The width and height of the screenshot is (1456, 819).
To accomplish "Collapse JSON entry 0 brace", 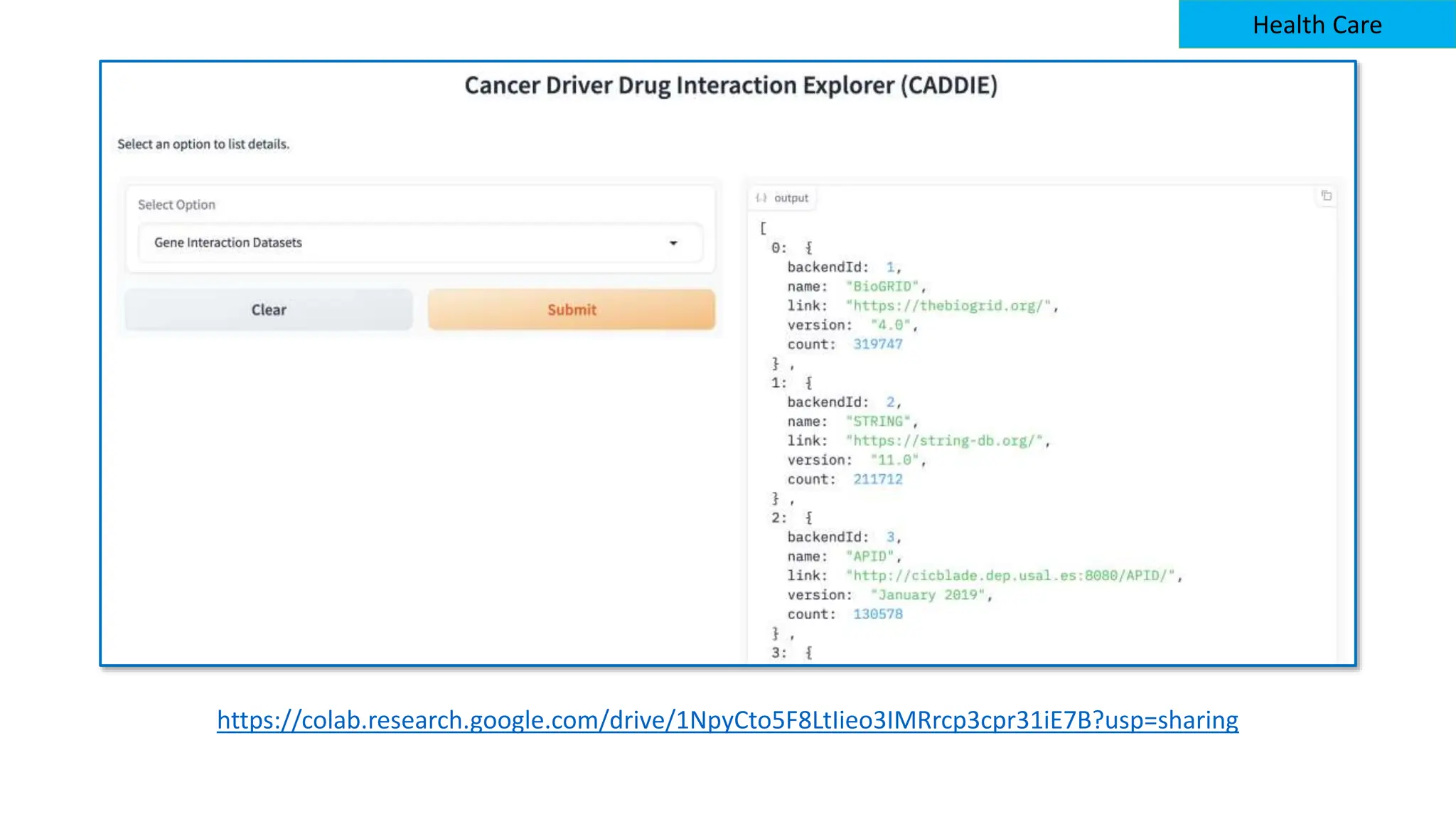I will click(808, 248).
